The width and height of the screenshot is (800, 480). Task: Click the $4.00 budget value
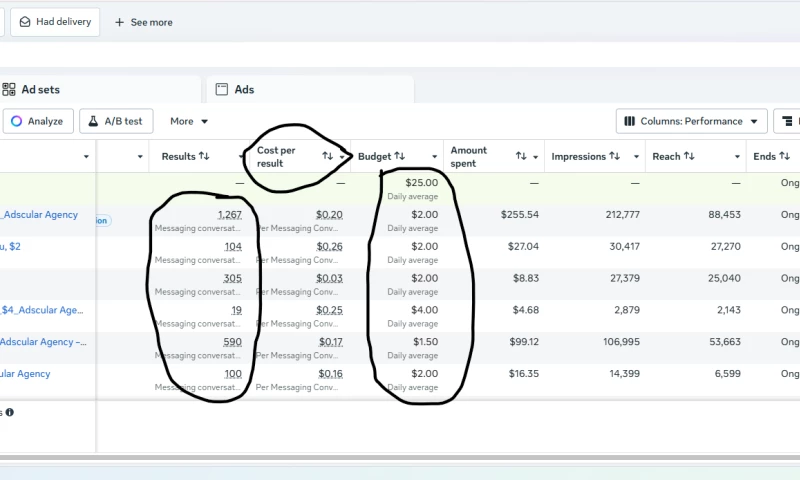[424, 310]
